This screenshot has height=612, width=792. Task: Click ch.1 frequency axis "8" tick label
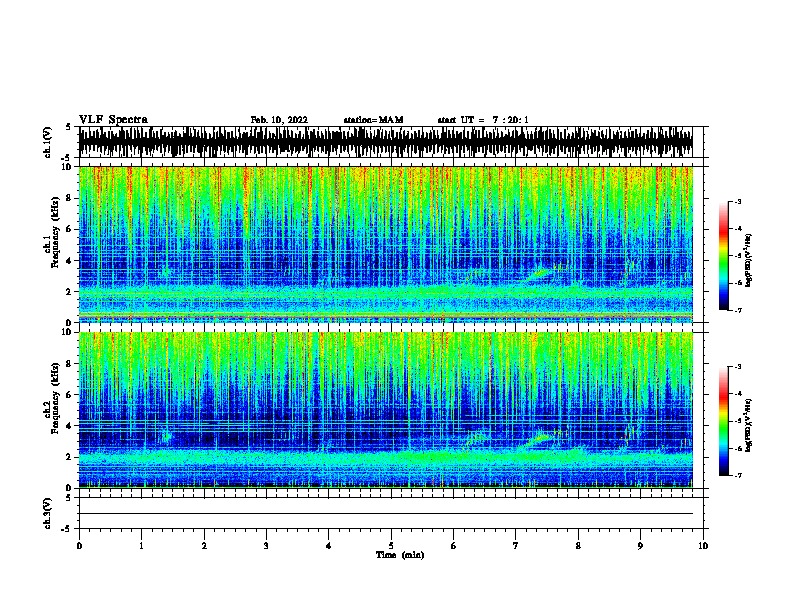pyautogui.click(x=68, y=198)
